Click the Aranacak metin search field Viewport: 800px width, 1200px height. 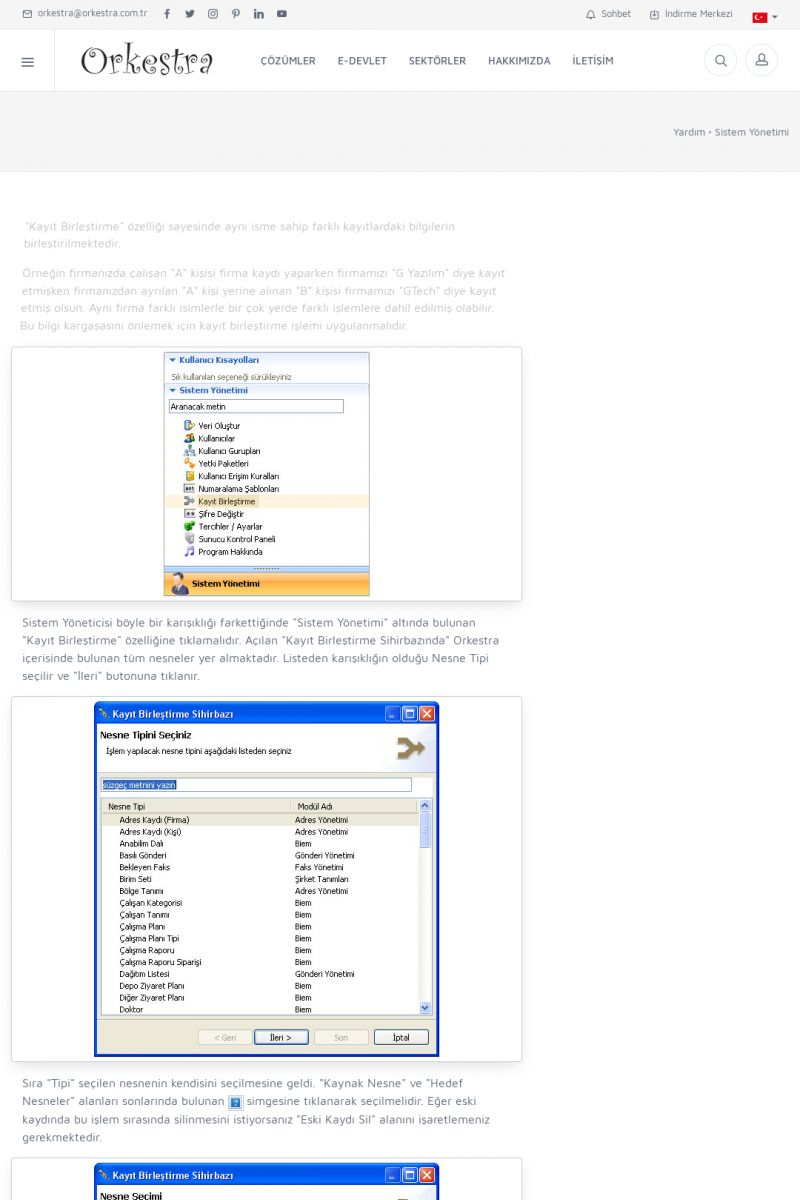[256, 407]
